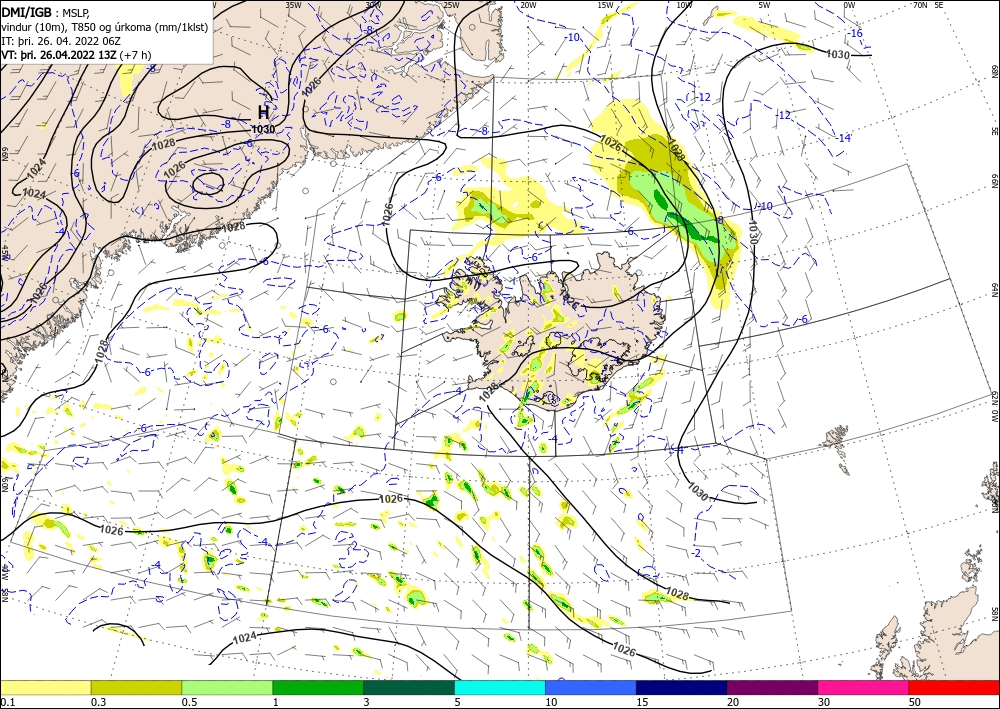The image size is (1000, 709).
Task: Click the "-16" temperature contour label
Action: click(856, 33)
